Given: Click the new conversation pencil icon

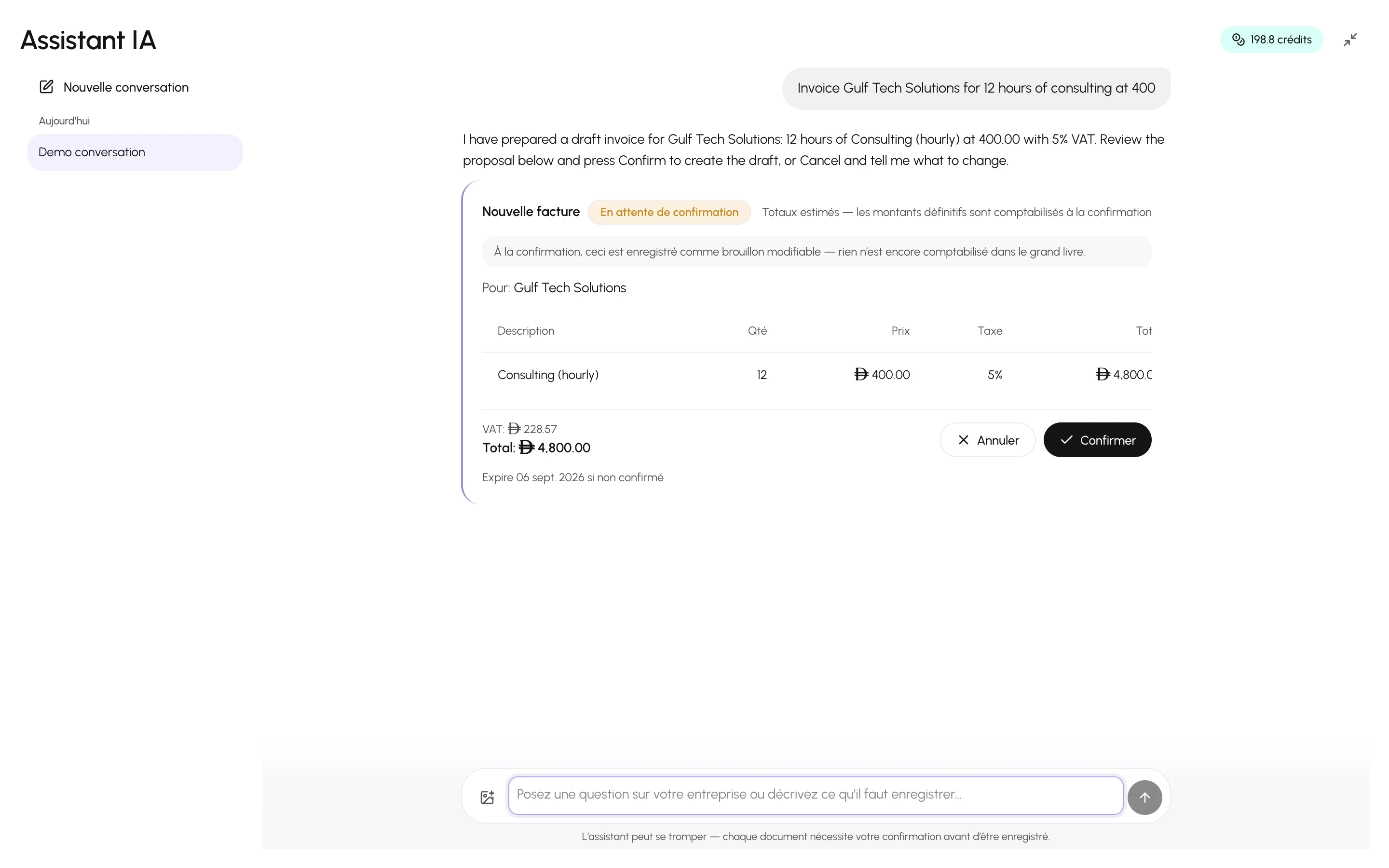Looking at the screenshot, I should 46,87.
